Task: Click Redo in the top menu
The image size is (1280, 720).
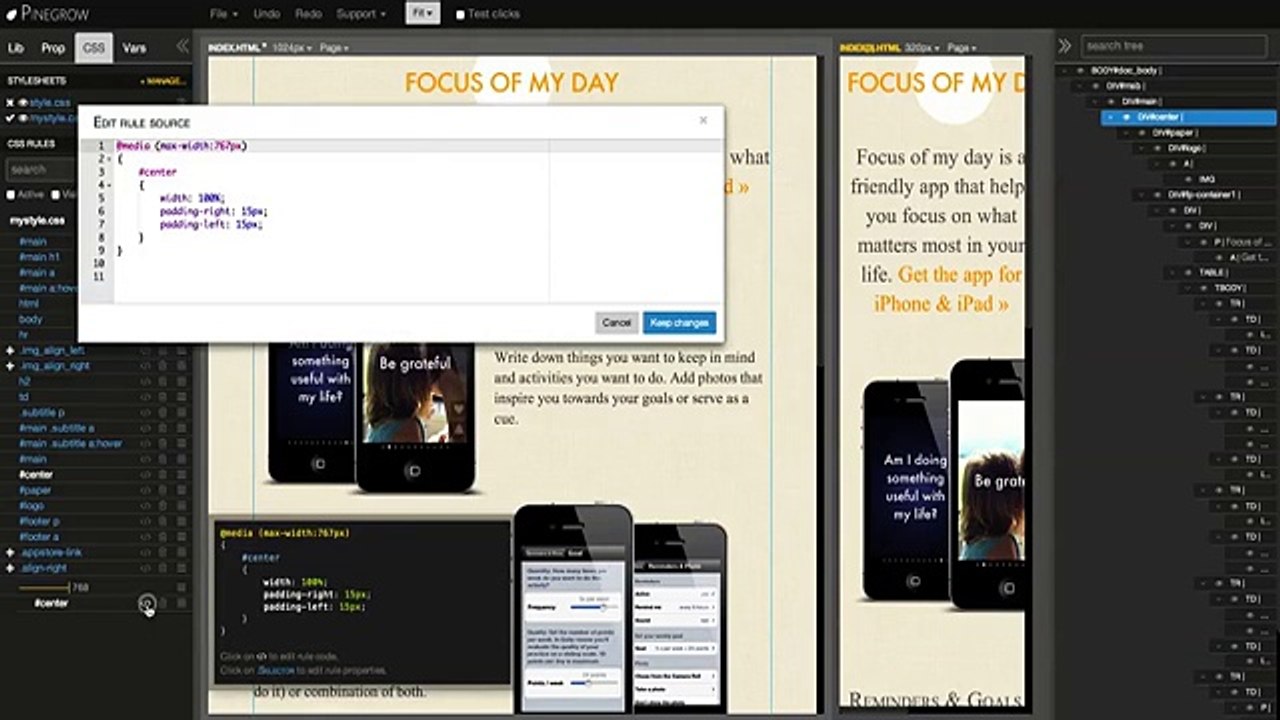Action: (308, 14)
